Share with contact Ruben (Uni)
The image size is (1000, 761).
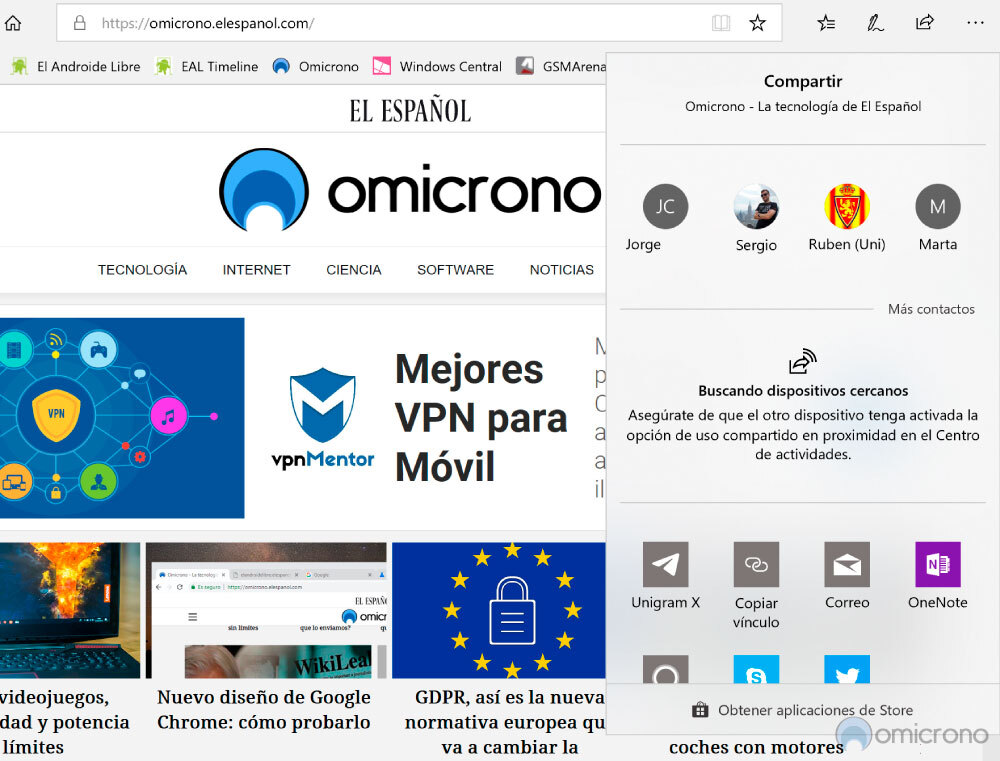[847, 218]
